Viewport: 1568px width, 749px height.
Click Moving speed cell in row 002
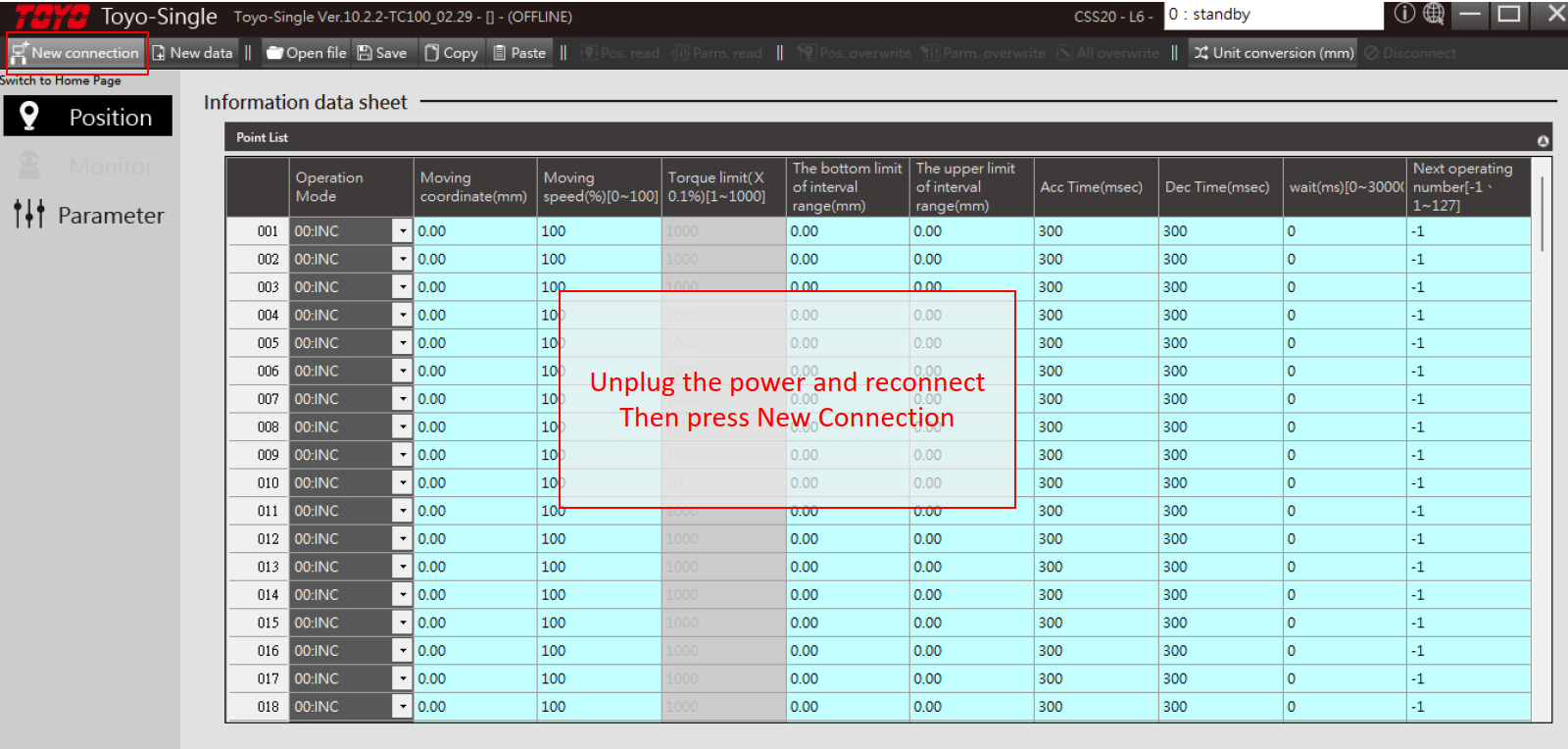(x=600, y=259)
